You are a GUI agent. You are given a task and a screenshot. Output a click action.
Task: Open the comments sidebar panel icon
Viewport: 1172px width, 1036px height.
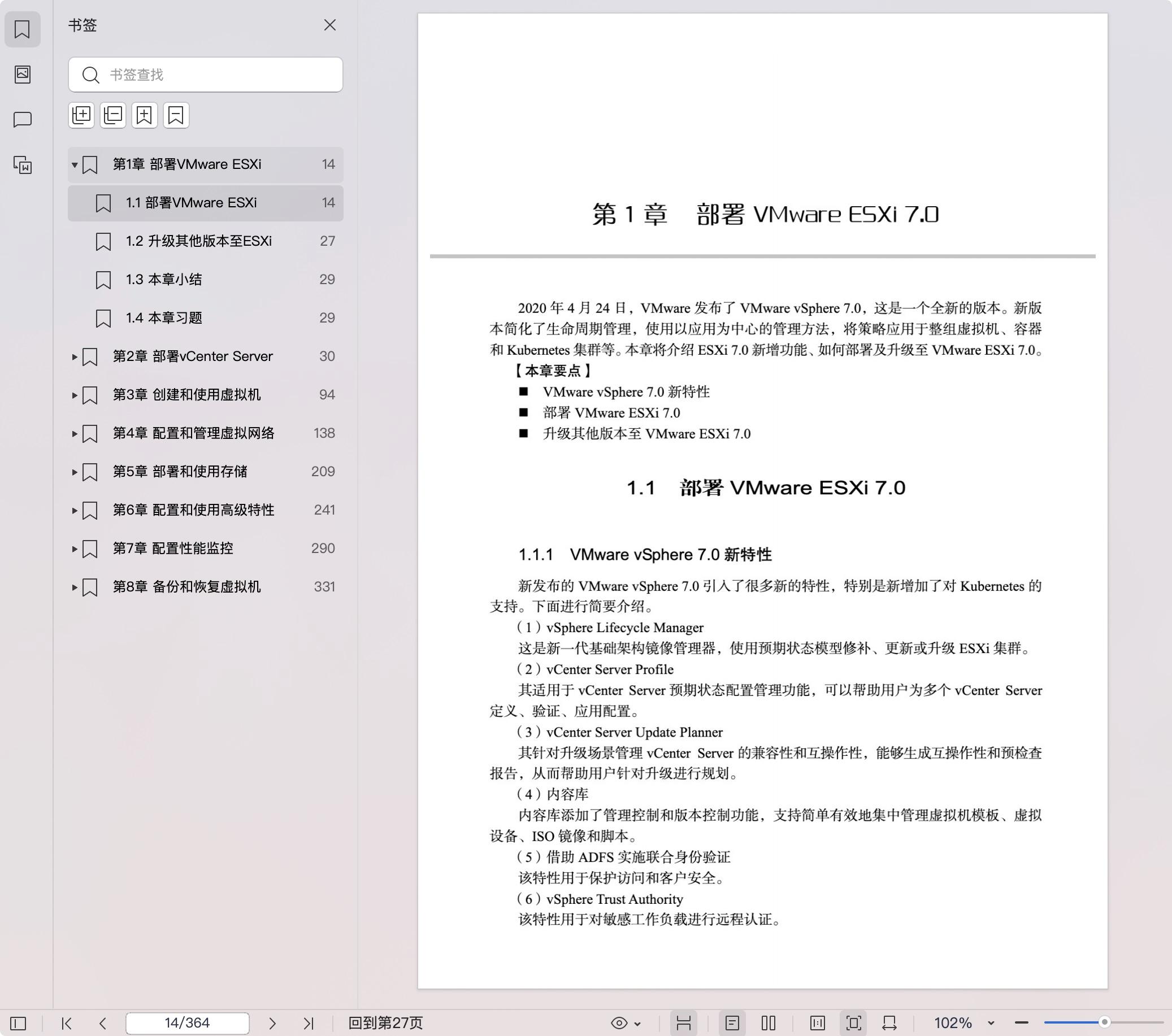(23, 119)
